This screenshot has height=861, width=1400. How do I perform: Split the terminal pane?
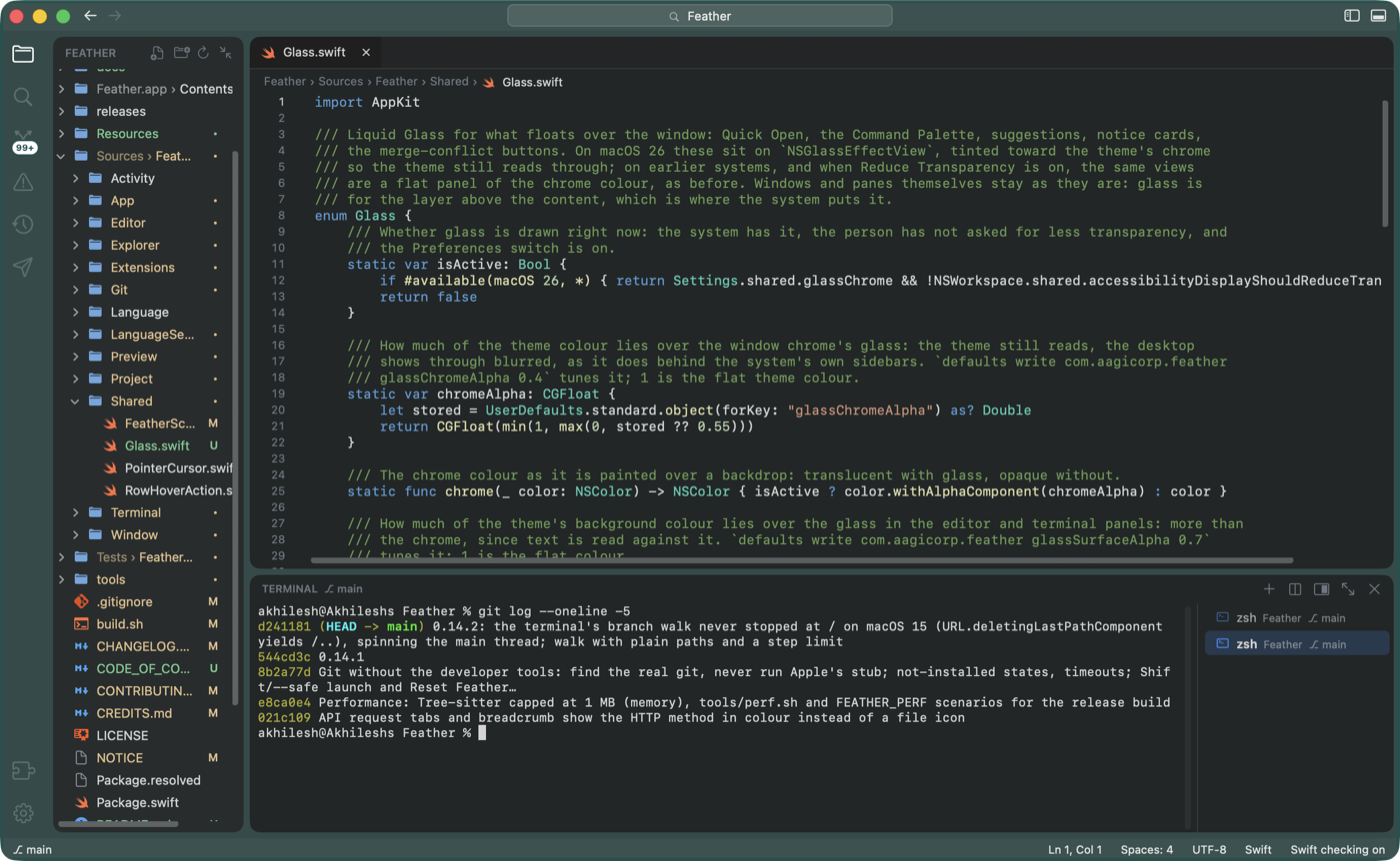(1295, 589)
